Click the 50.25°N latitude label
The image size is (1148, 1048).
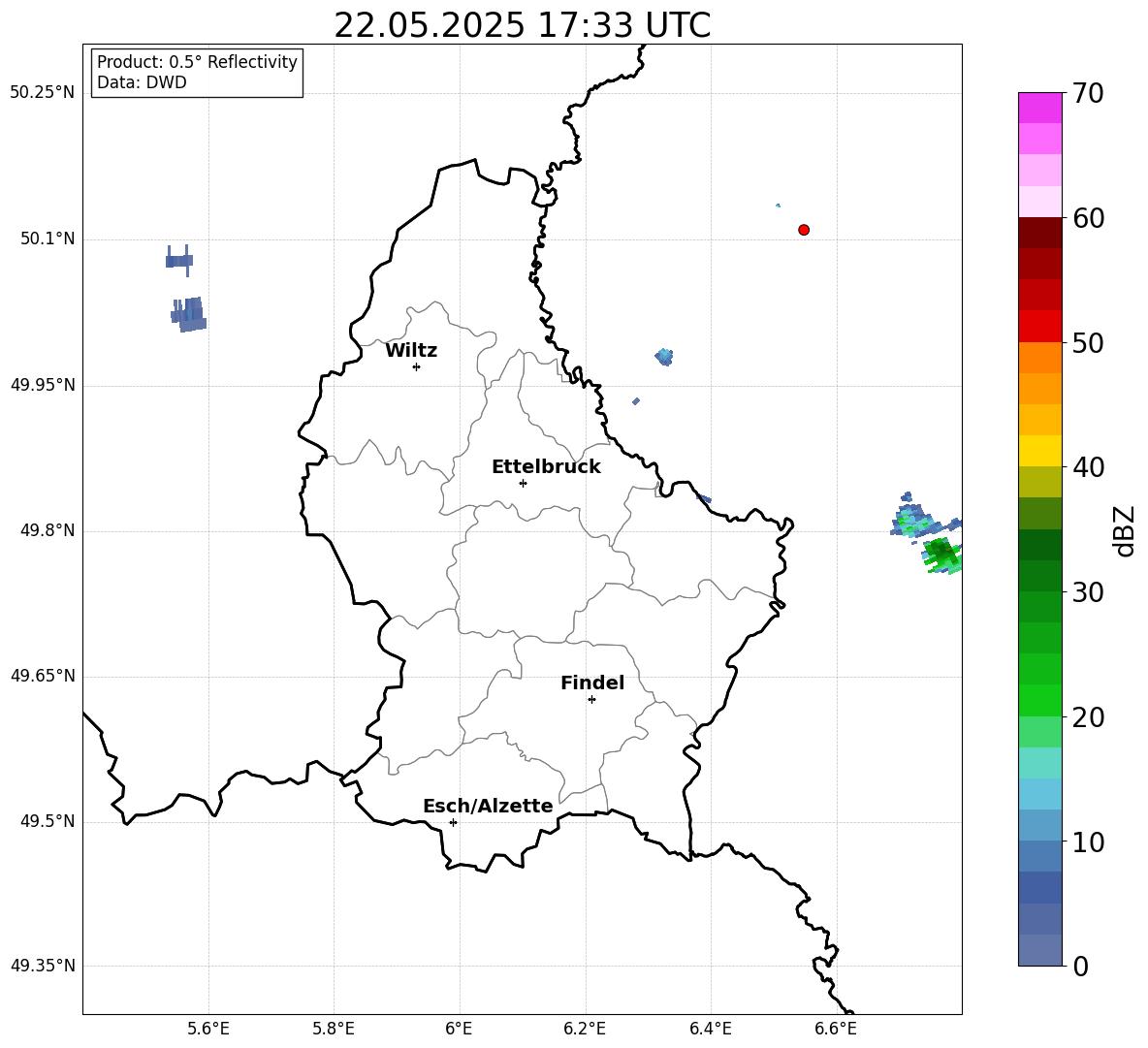(43, 92)
